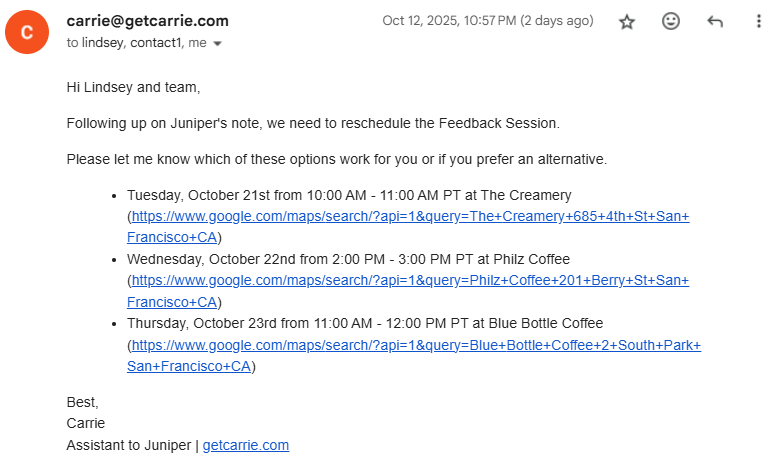This screenshot has width=772, height=461.
Task: Expand the recipient details arrow
Action: pyautogui.click(x=218, y=44)
